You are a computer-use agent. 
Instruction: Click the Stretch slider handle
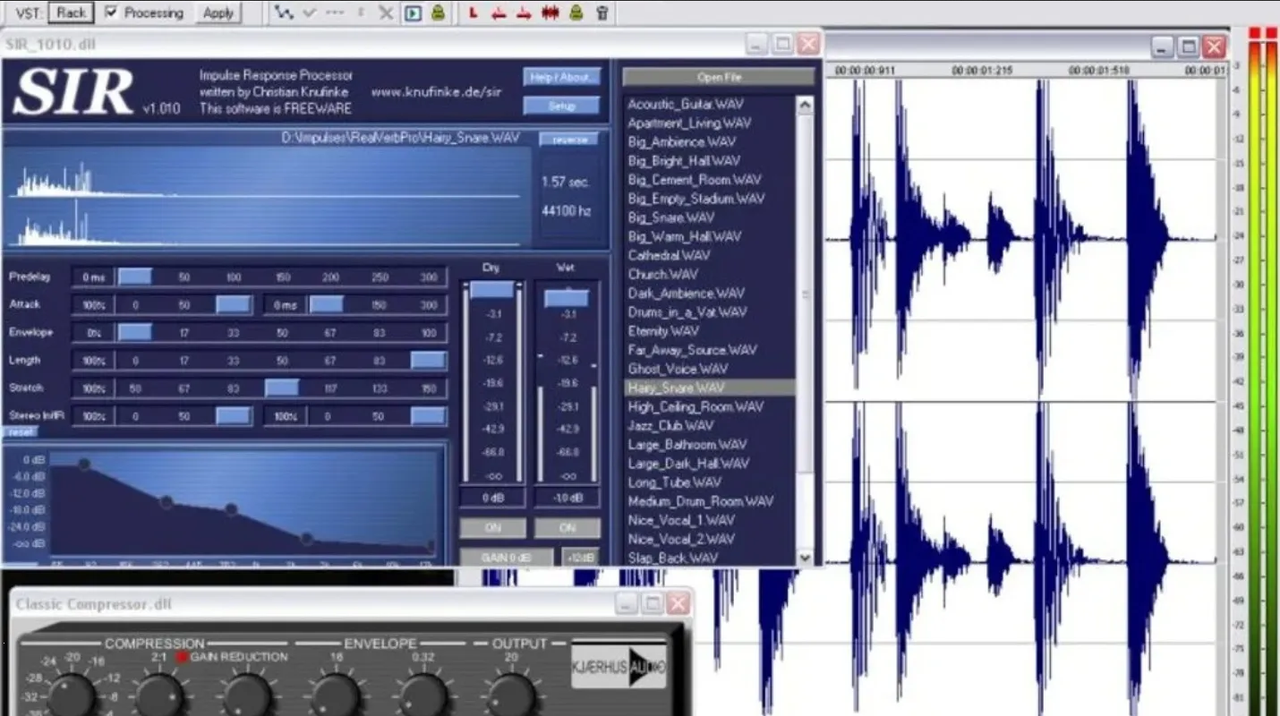click(x=282, y=388)
